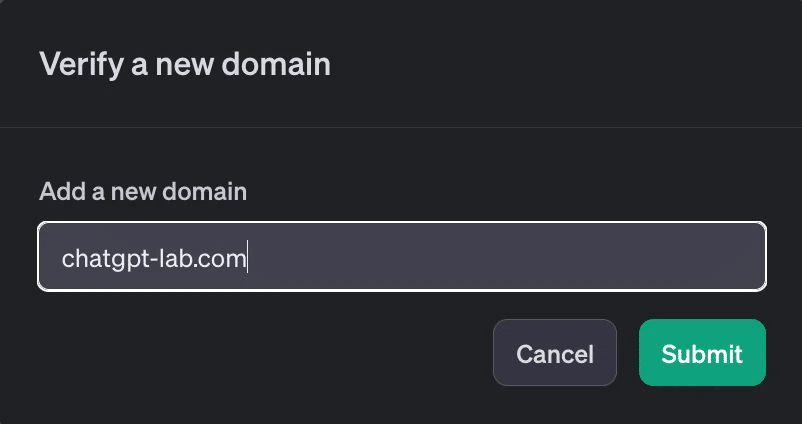Place cursor in the domain text box
This screenshot has width=802, height=424.
(402, 257)
